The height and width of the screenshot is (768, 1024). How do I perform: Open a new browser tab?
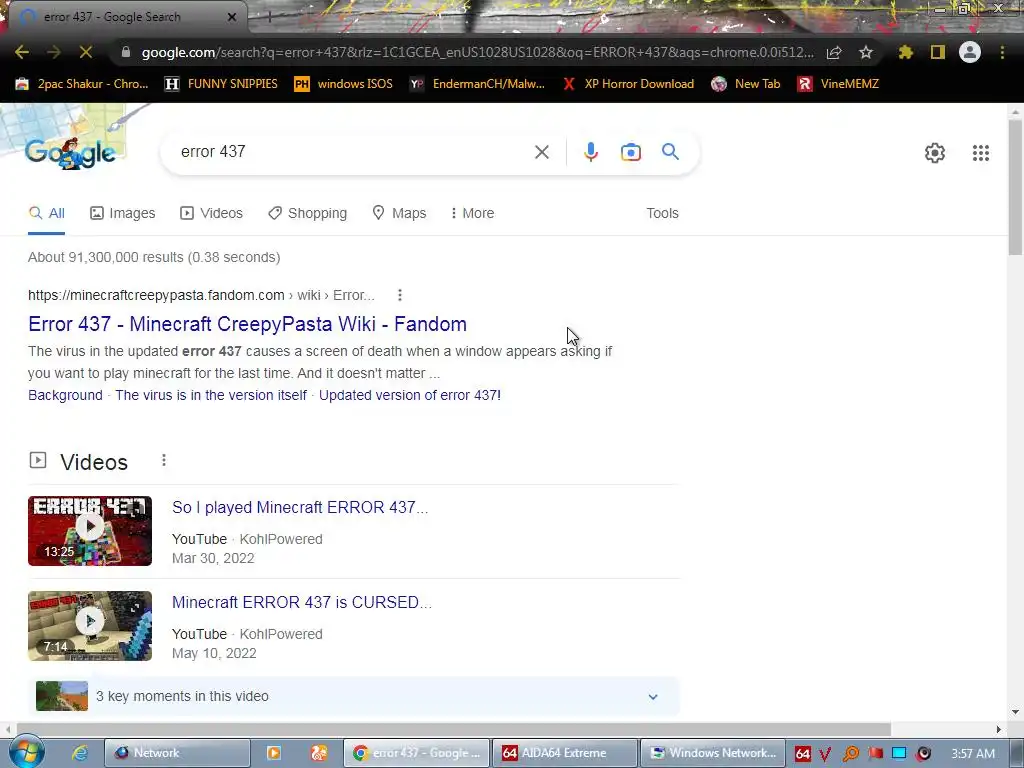pos(269,17)
